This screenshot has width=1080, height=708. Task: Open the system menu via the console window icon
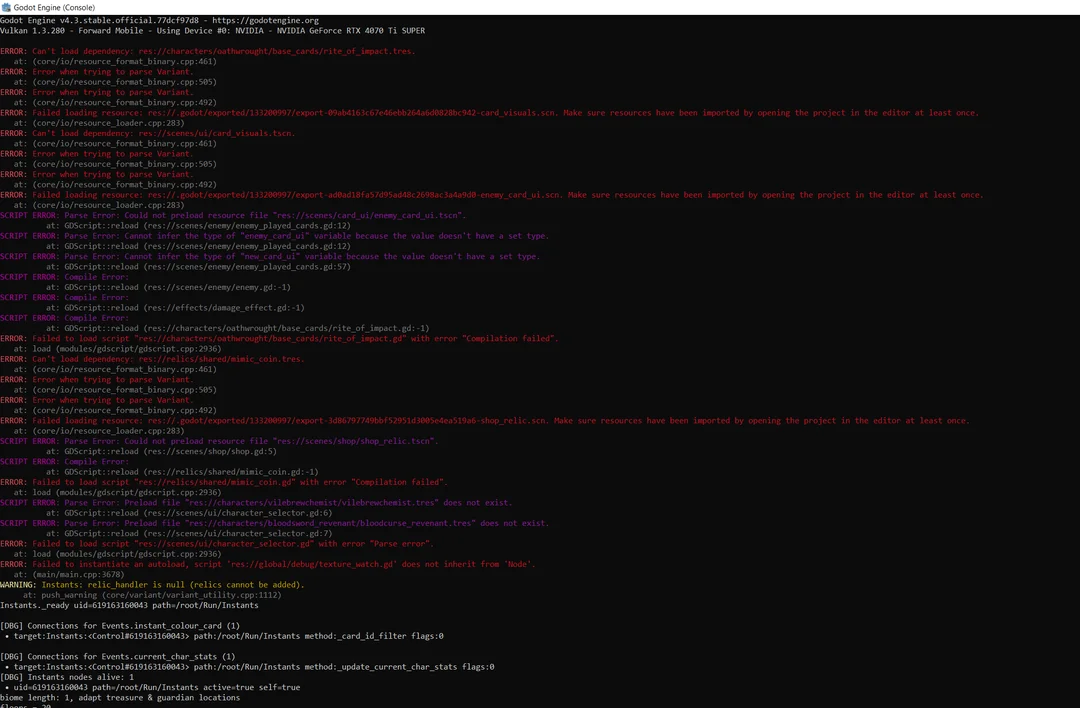point(10,7)
